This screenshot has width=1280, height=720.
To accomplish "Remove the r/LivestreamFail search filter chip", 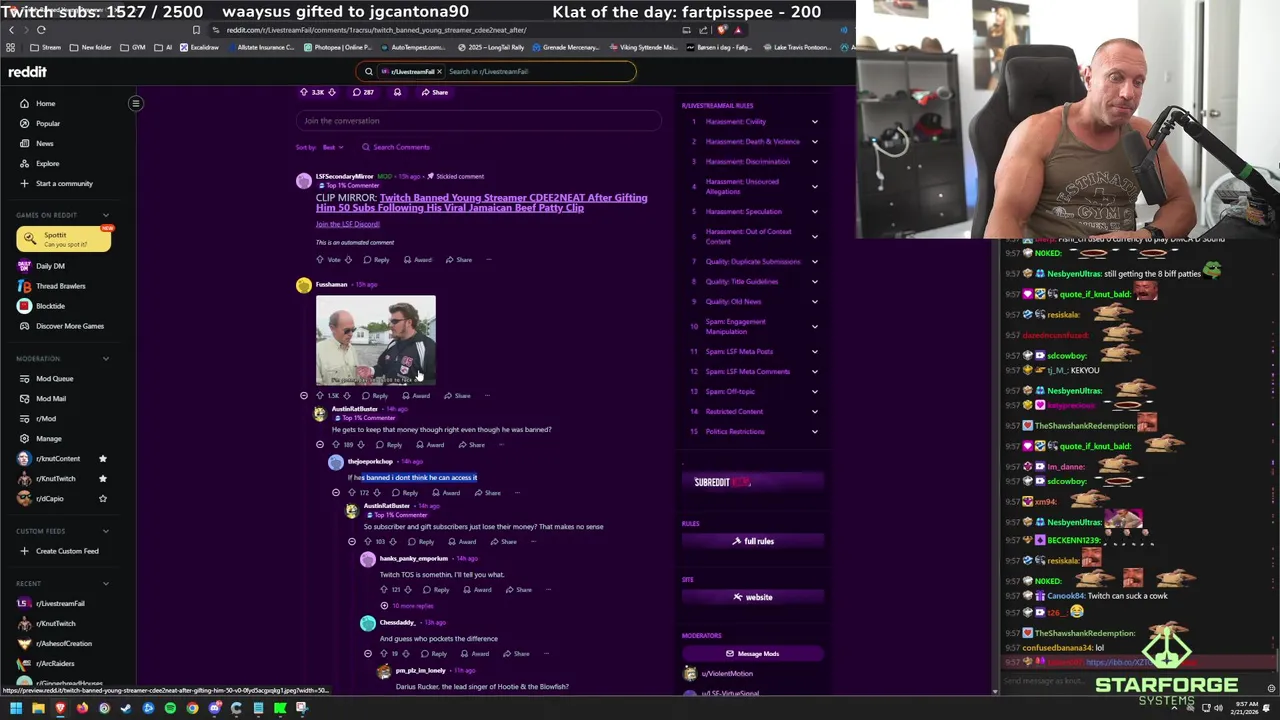I will (x=439, y=72).
